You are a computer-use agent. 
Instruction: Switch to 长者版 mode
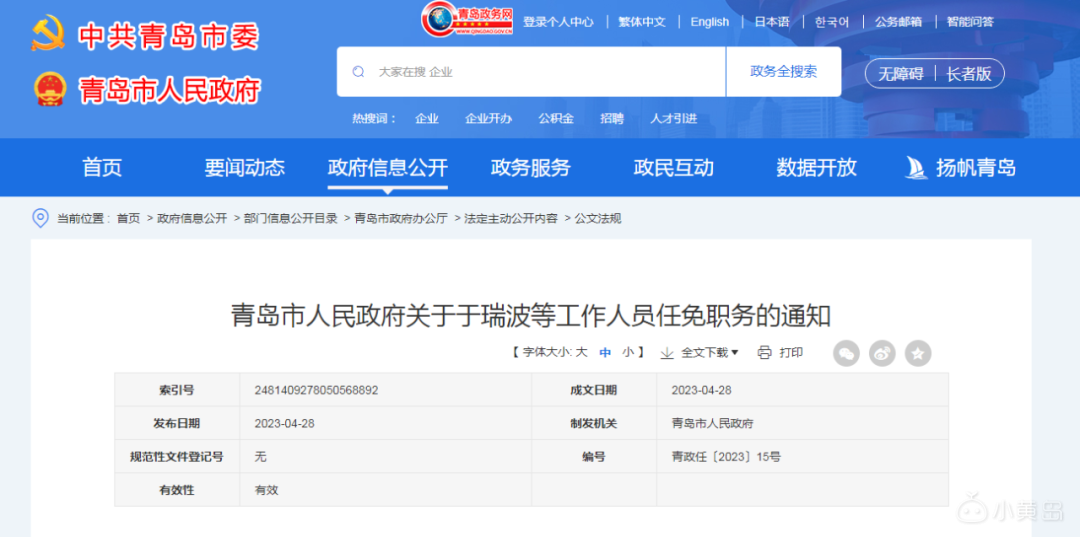click(x=968, y=74)
